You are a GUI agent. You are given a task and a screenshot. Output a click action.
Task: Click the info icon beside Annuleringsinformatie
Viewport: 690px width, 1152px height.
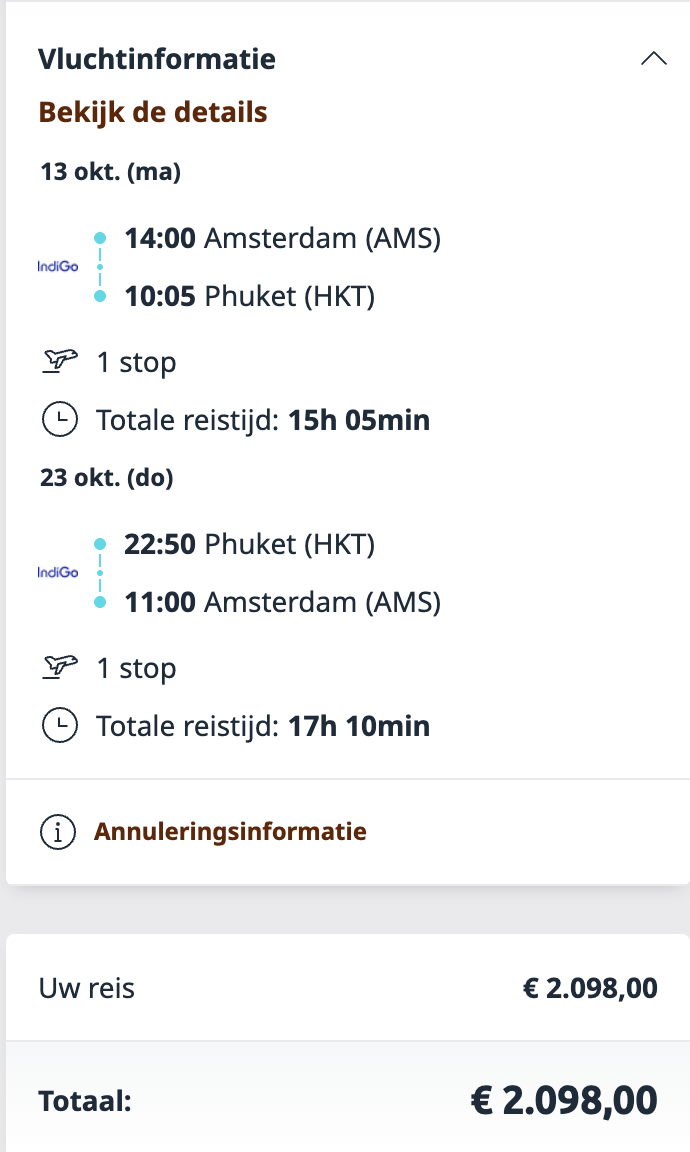click(x=58, y=832)
